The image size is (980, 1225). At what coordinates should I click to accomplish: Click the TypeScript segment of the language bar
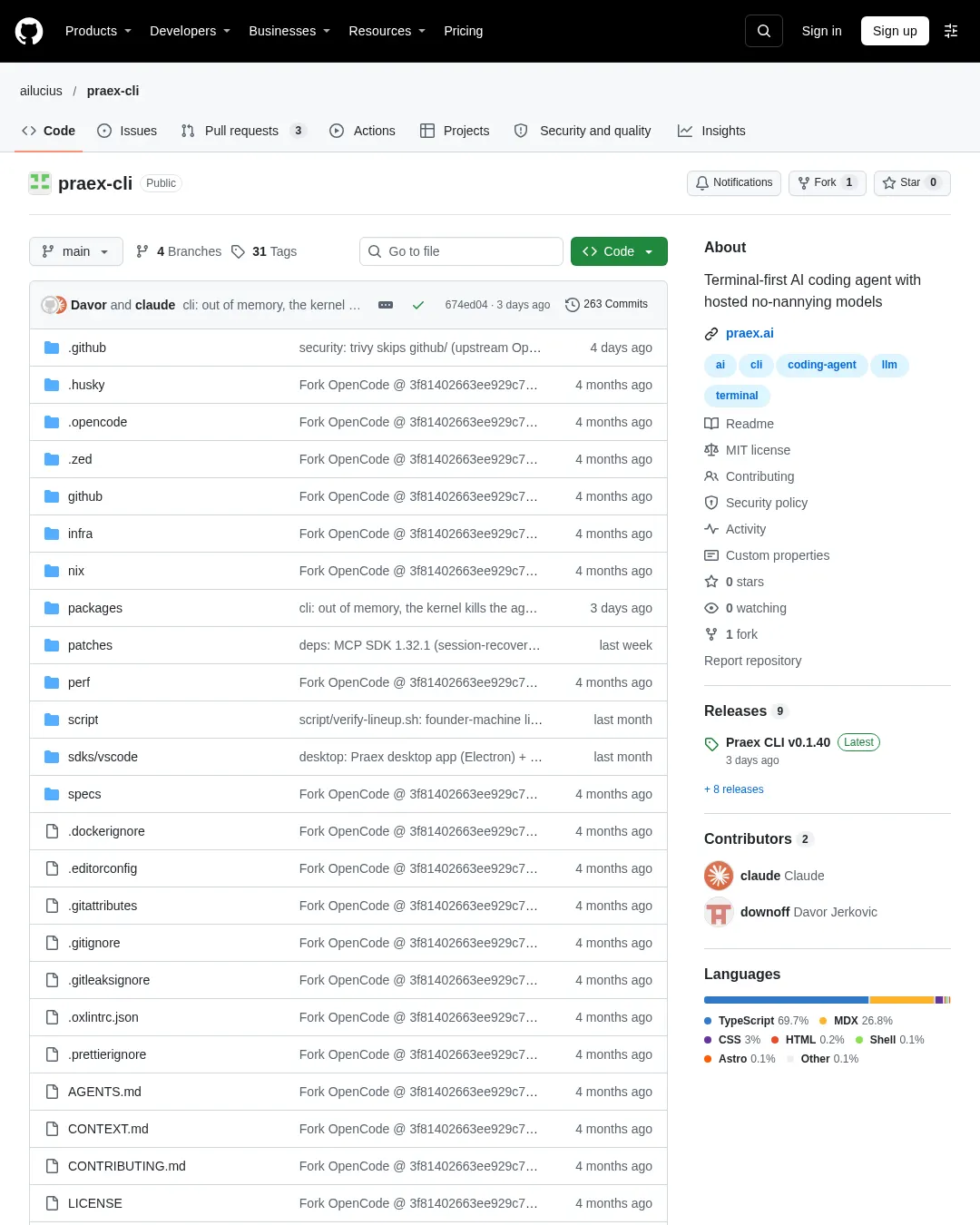point(786,1000)
